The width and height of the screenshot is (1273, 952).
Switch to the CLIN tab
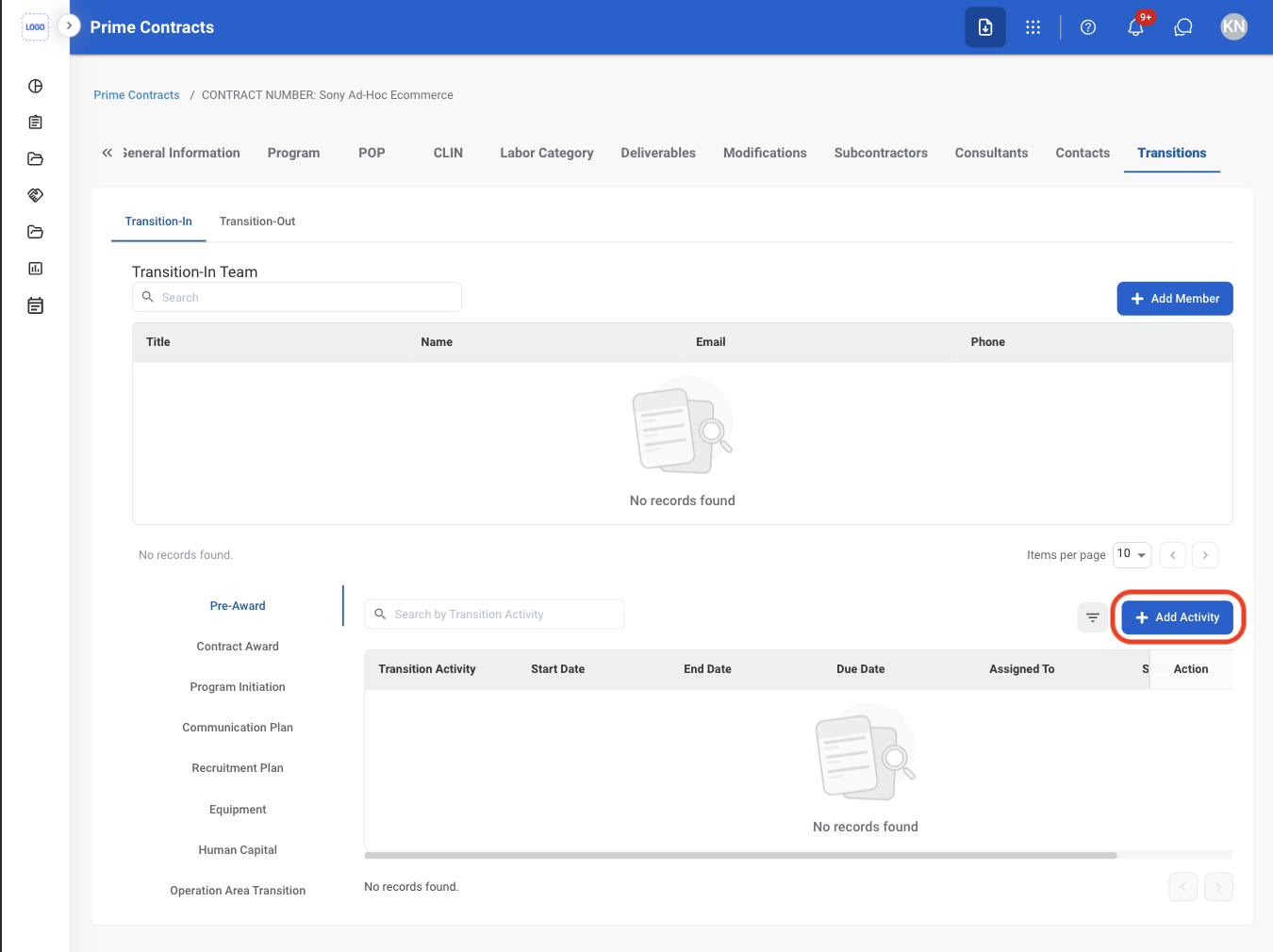[x=448, y=153]
